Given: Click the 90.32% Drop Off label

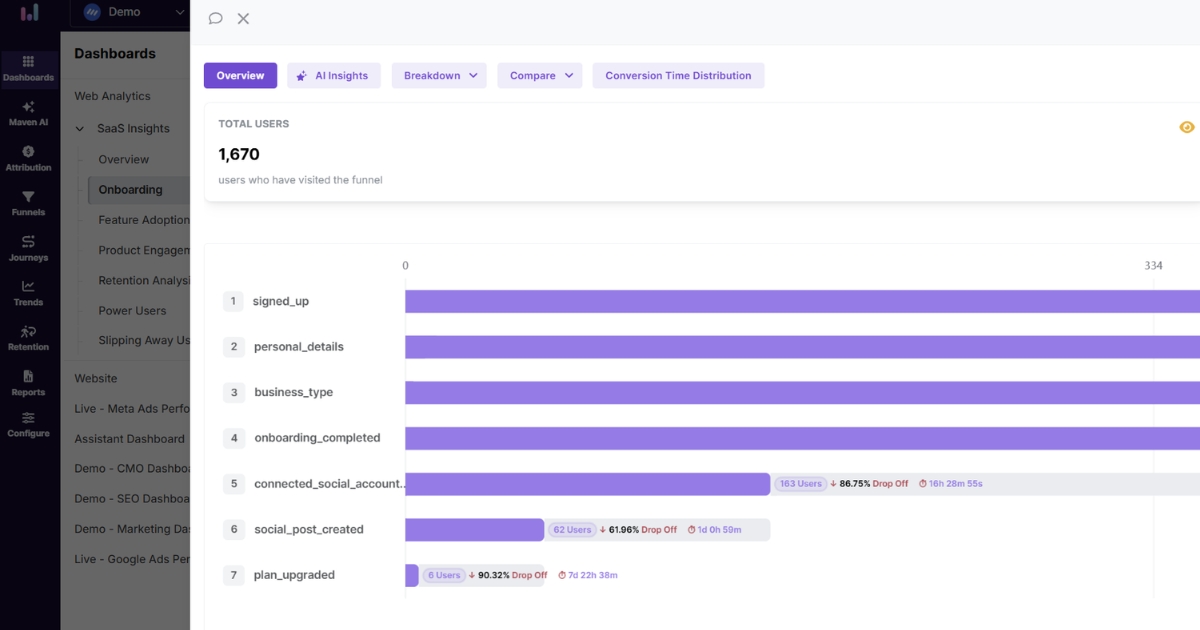Looking at the screenshot, I should (508, 575).
